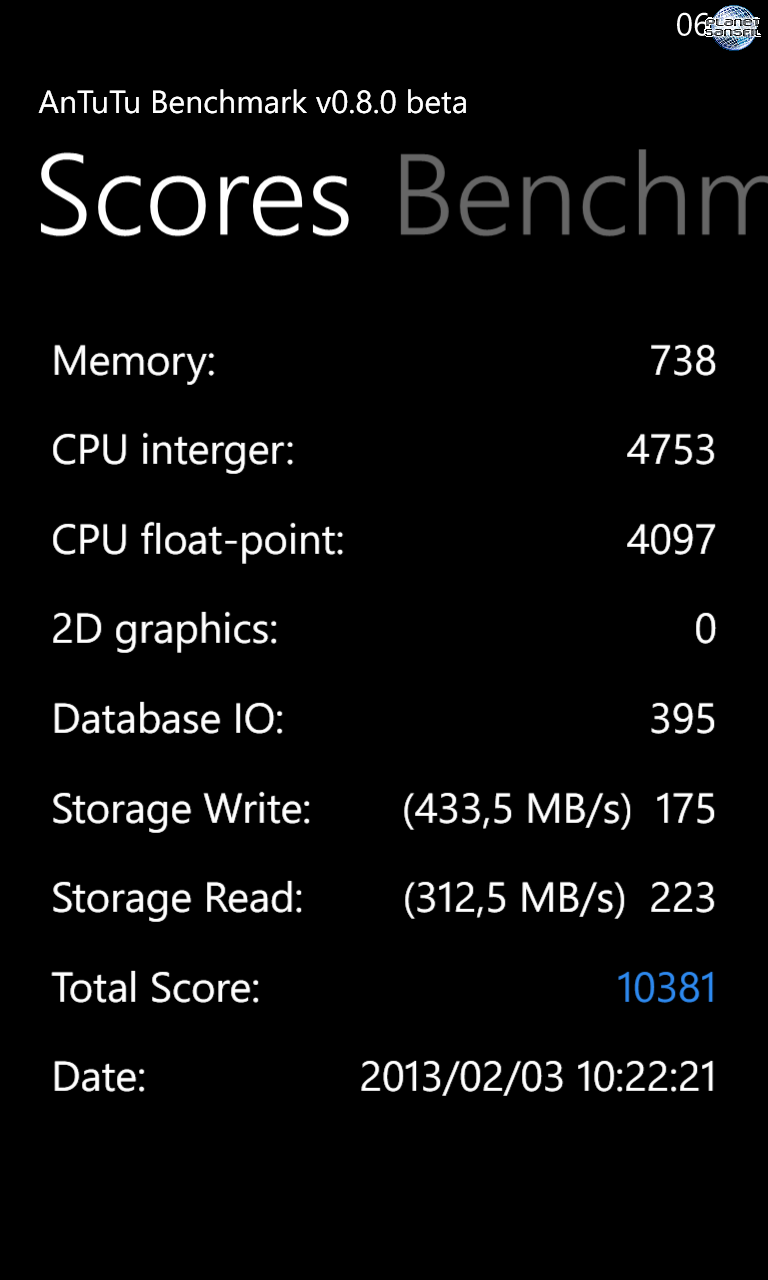Select the Storage Write label
Screen dimensions: 768x1280
click(182, 810)
